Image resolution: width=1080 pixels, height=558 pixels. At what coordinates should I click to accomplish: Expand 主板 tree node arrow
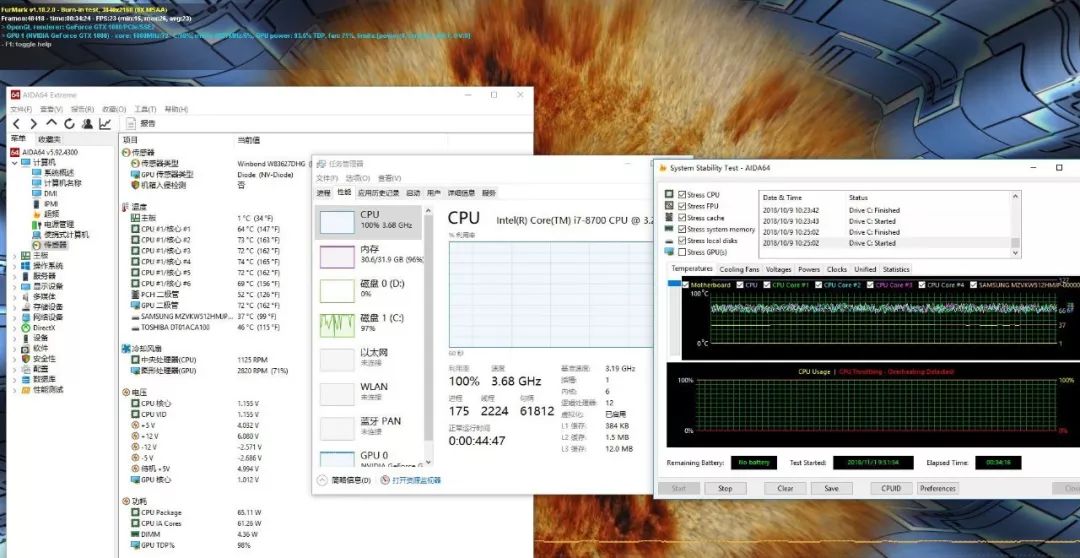point(15,256)
